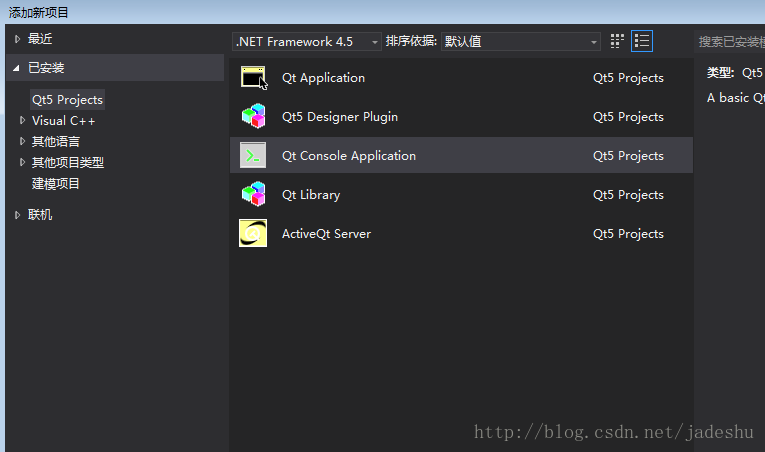The width and height of the screenshot is (765, 452).
Task: Focus the 搜索已安装 search field
Action: 729,41
